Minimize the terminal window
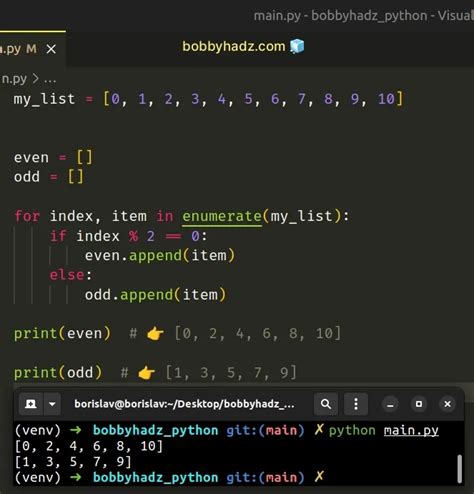 coord(390,404)
